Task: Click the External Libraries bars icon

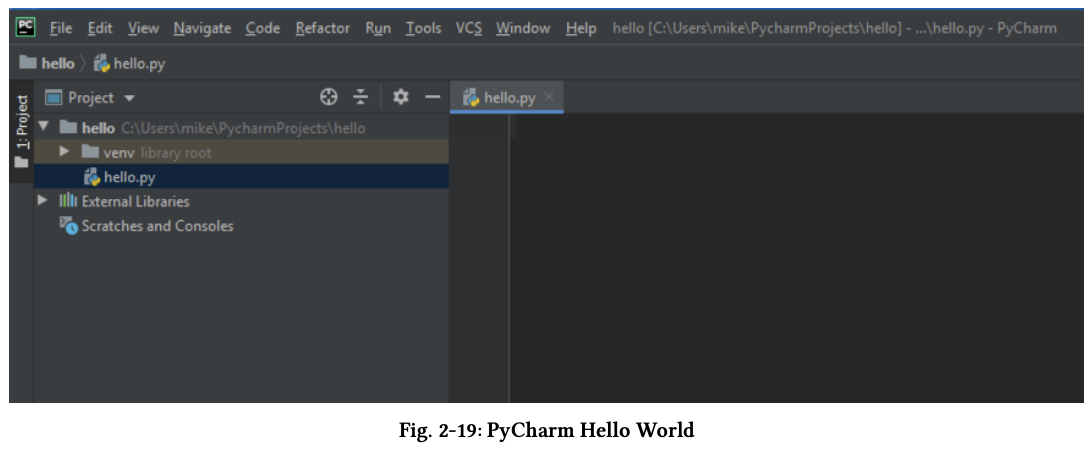Action: (68, 201)
